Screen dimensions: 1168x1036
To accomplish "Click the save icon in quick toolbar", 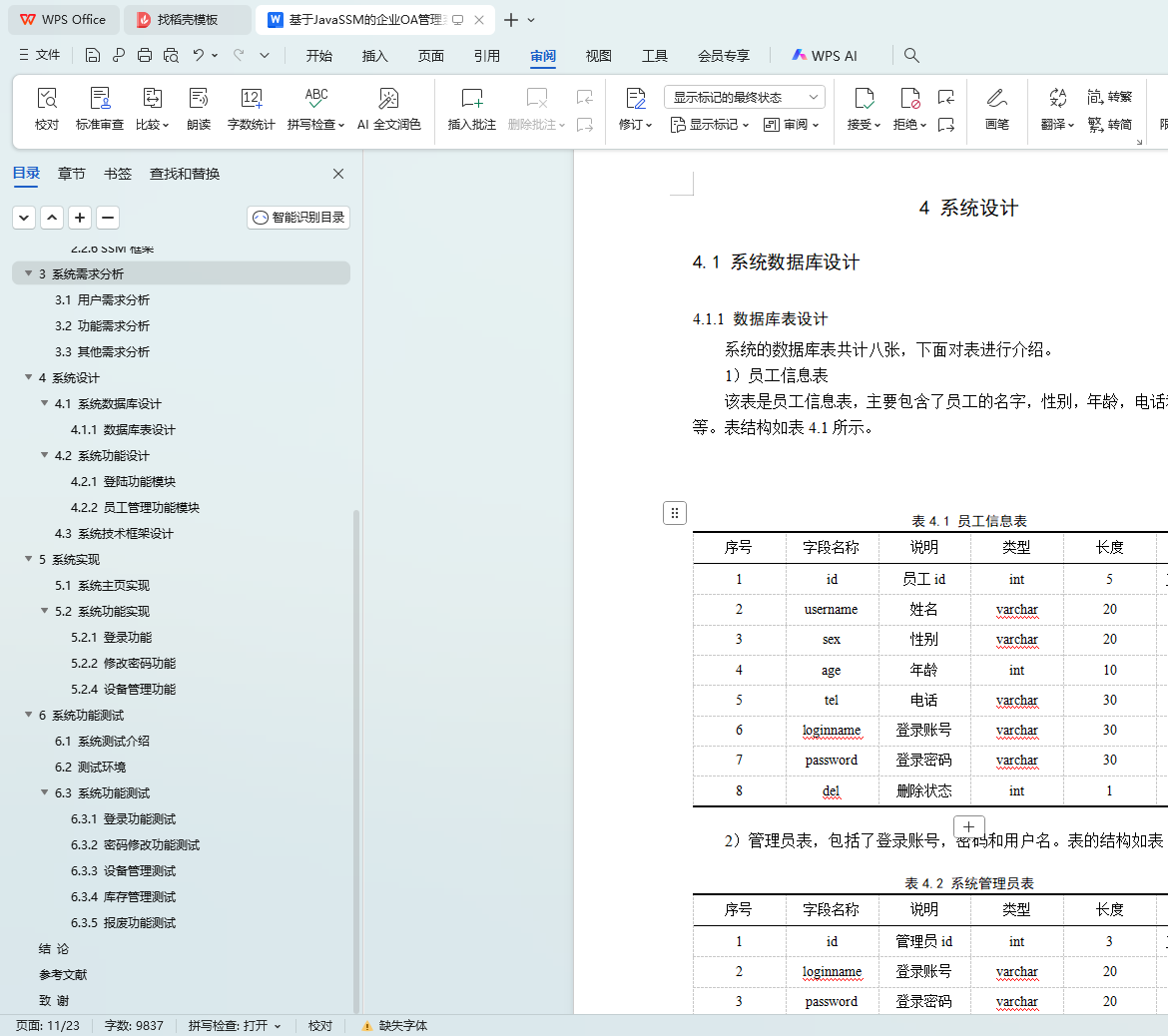I will point(93,55).
